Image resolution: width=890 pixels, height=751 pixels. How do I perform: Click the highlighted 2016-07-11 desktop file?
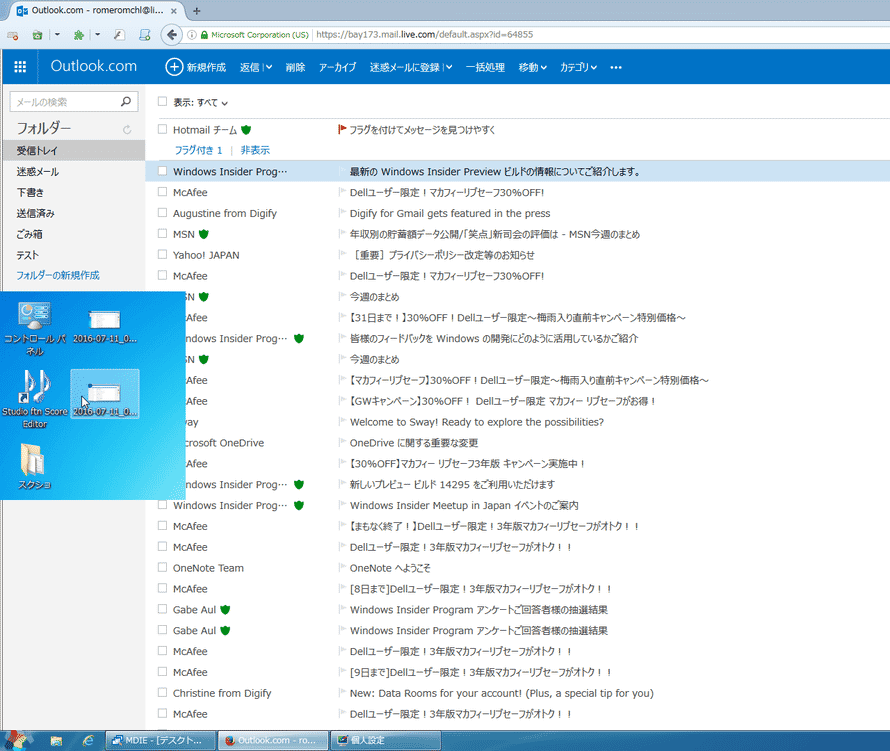[105, 394]
